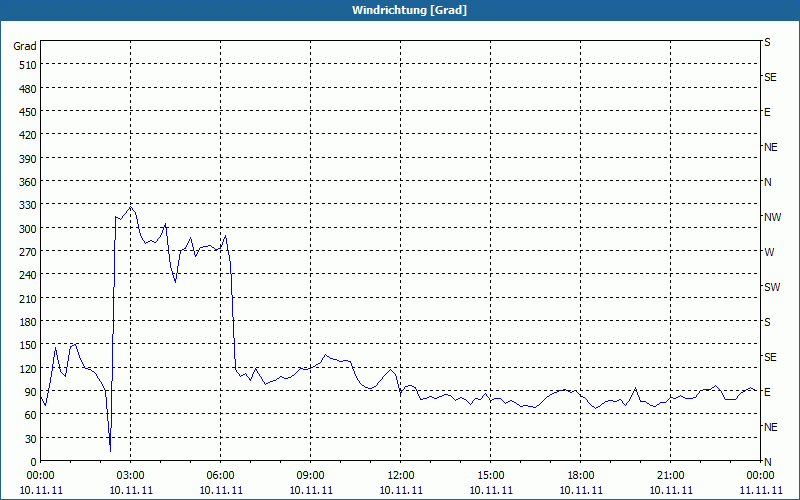Click the 06:00 time axis label
The height and width of the screenshot is (500, 800).
pos(220,475)
